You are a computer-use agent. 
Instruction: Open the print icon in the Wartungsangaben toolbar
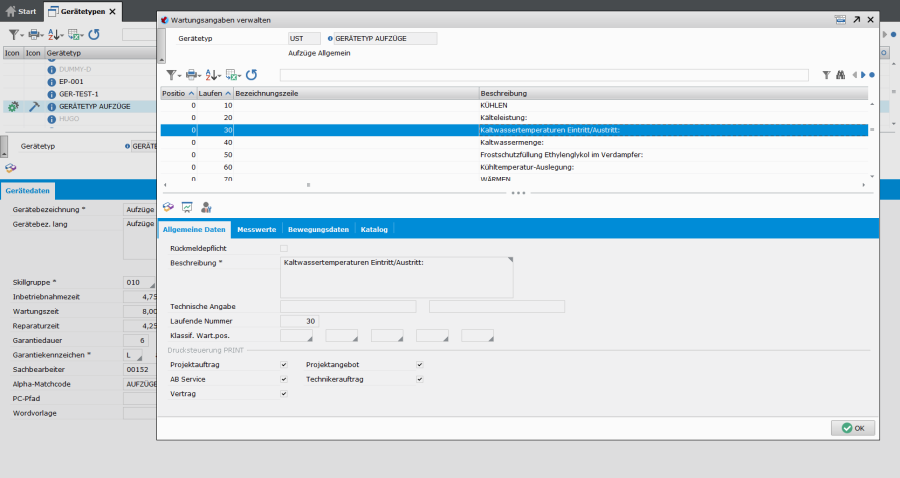(190, 74)
